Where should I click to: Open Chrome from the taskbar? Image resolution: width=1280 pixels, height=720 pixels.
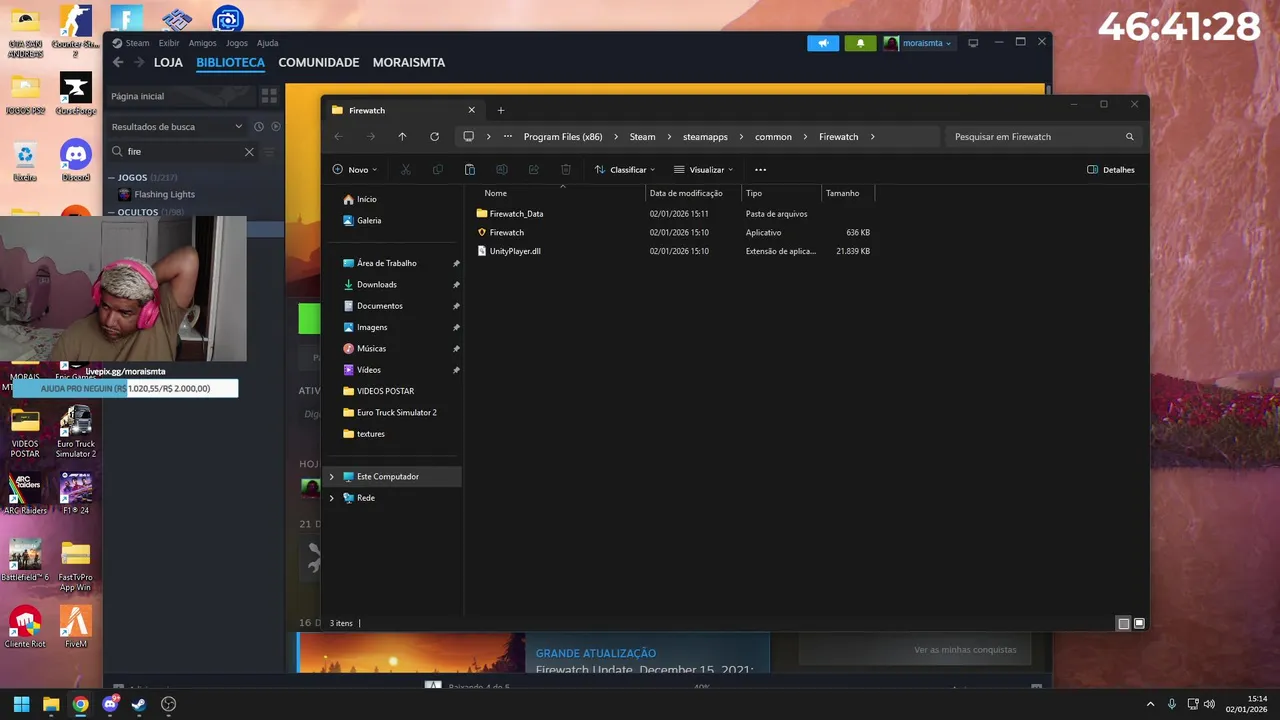80,704
